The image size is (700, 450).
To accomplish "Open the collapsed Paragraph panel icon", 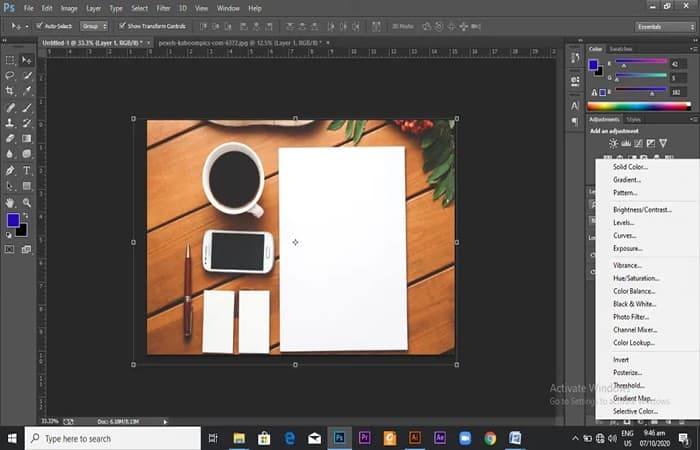I will pos(575,121).
